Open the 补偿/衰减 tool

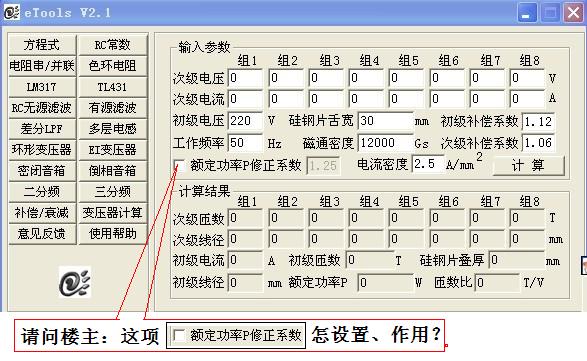[x=42, y=213]
